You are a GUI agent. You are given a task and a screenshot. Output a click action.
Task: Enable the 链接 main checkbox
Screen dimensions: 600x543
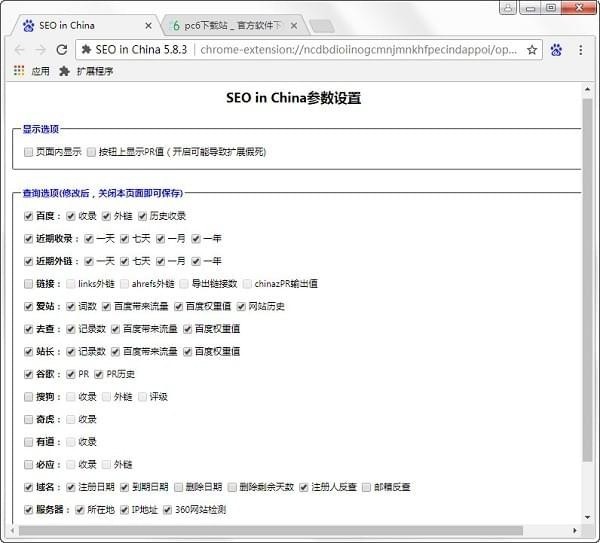[x=28, y=284]
